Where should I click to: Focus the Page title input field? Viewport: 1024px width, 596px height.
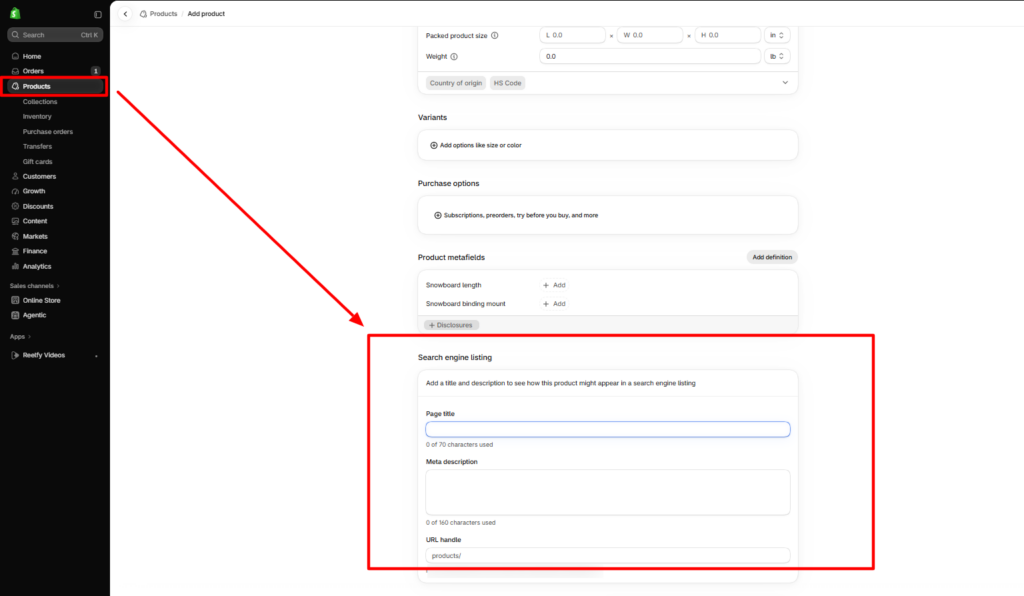pyautogui.click(x=608, y=430)
